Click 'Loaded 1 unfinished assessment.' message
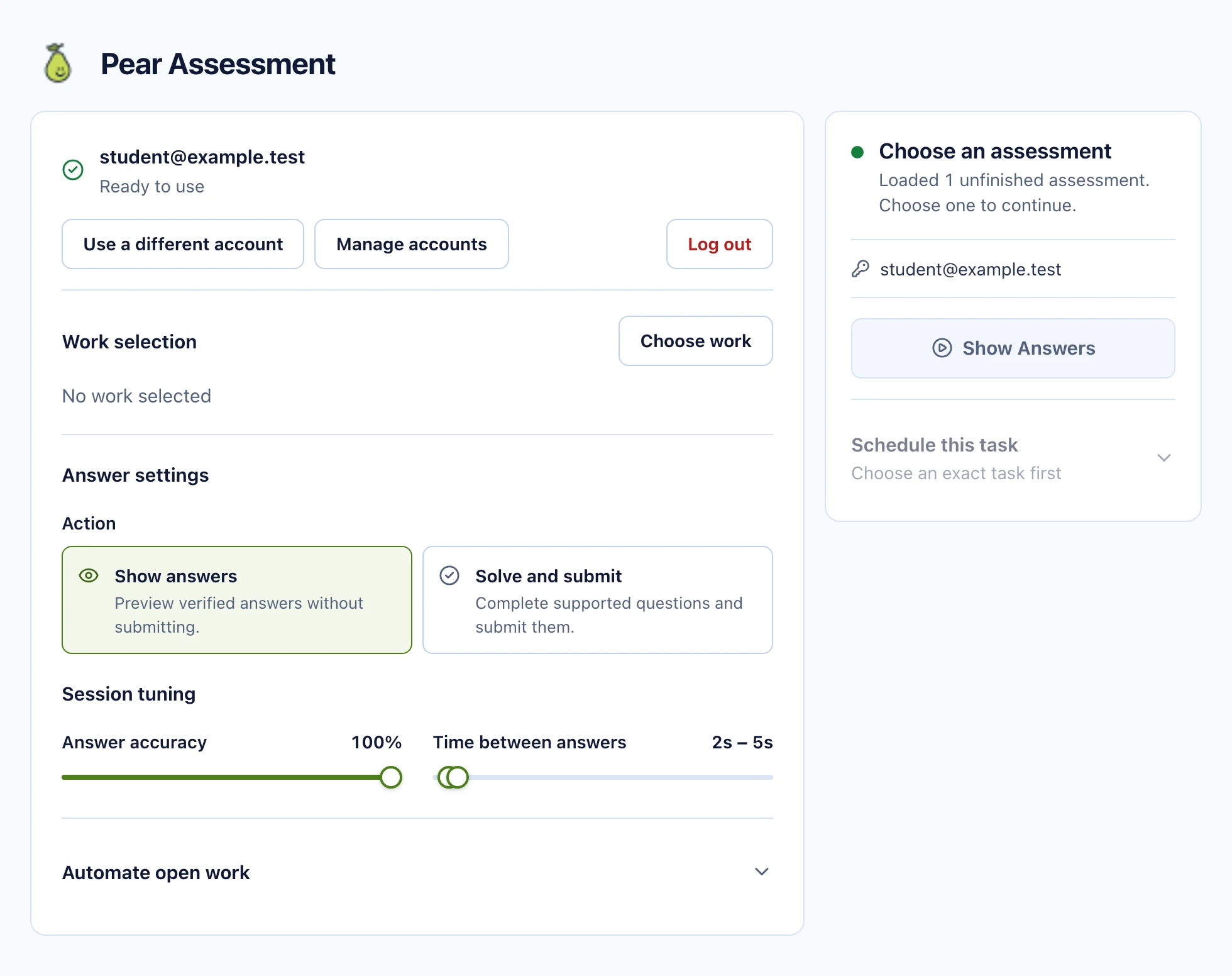 [1014, 180]
